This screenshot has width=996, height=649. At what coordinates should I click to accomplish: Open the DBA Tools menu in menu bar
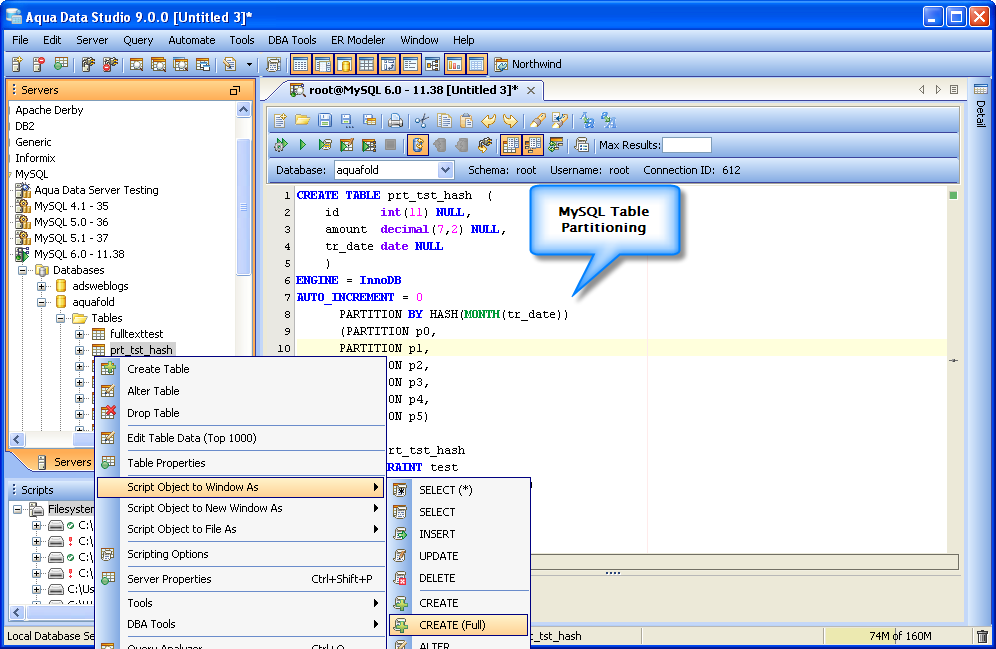292,40
